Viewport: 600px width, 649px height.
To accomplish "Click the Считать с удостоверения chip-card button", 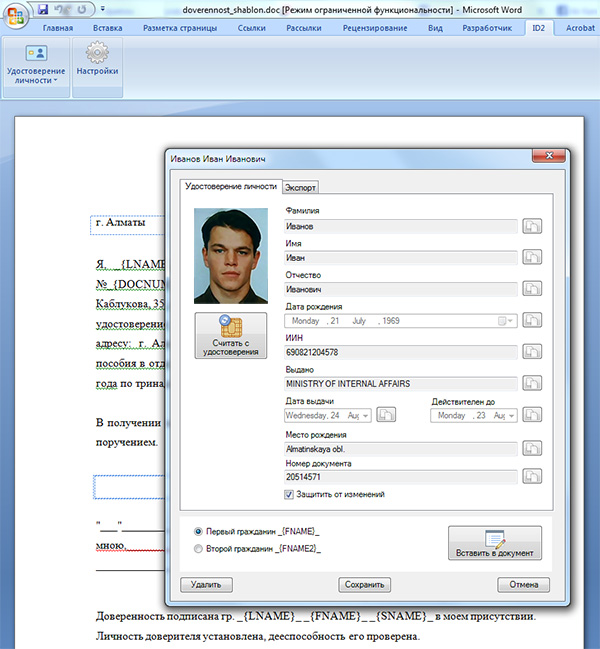I will click(x=231, y=335).
